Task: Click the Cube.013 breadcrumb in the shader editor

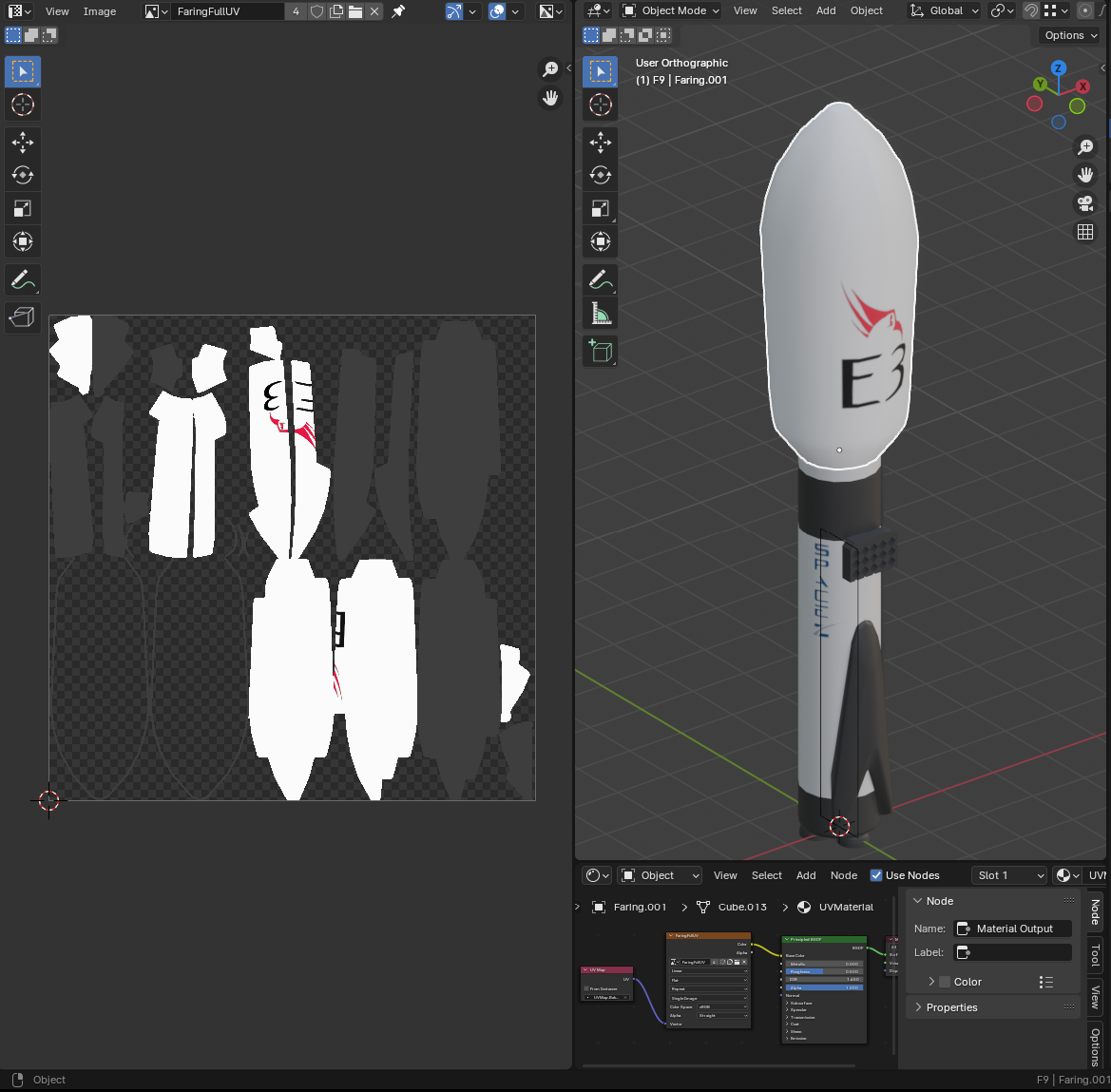Action: coord(740,907)
